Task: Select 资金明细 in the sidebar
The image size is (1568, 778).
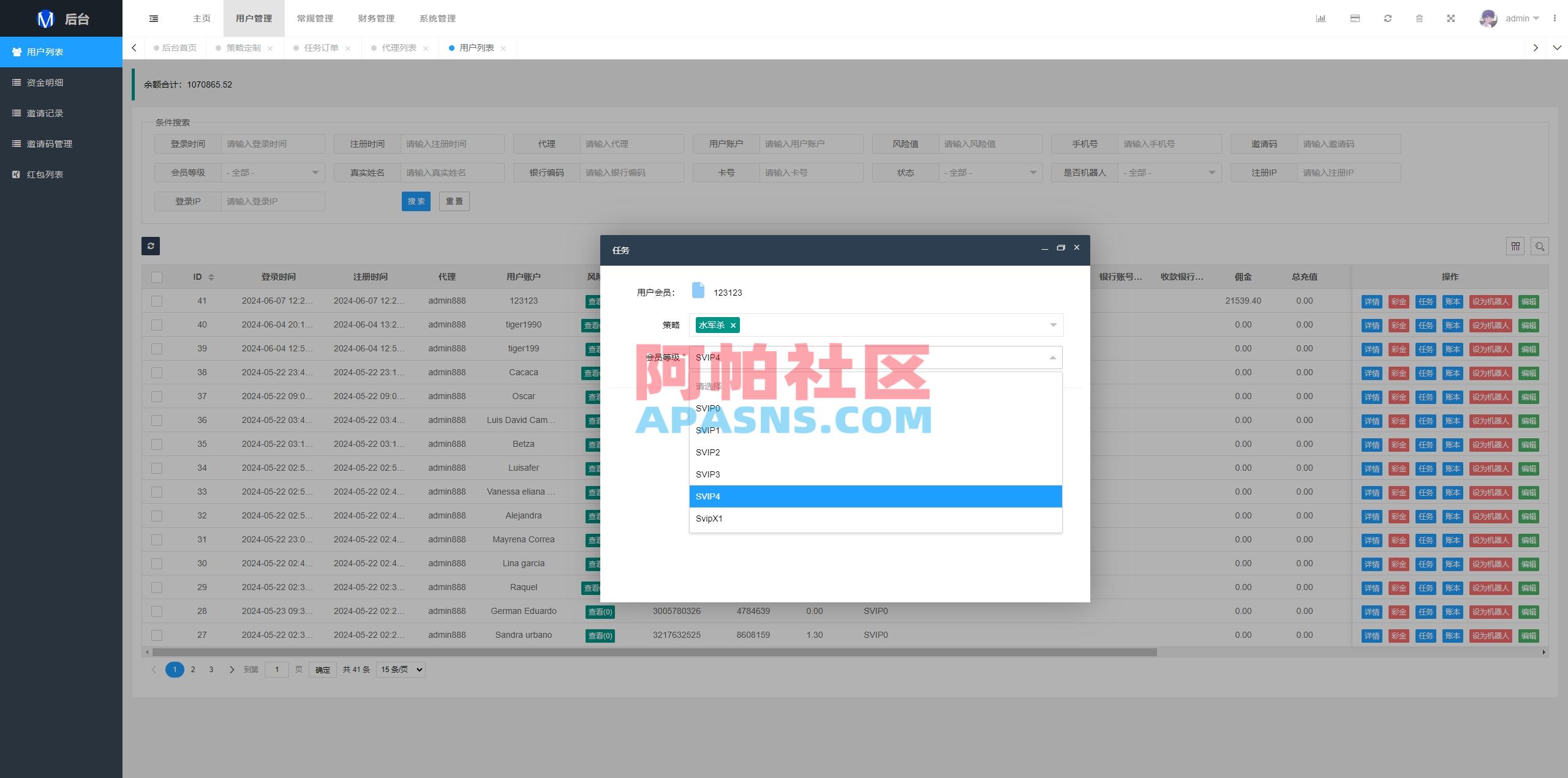Action: point(44,82)
